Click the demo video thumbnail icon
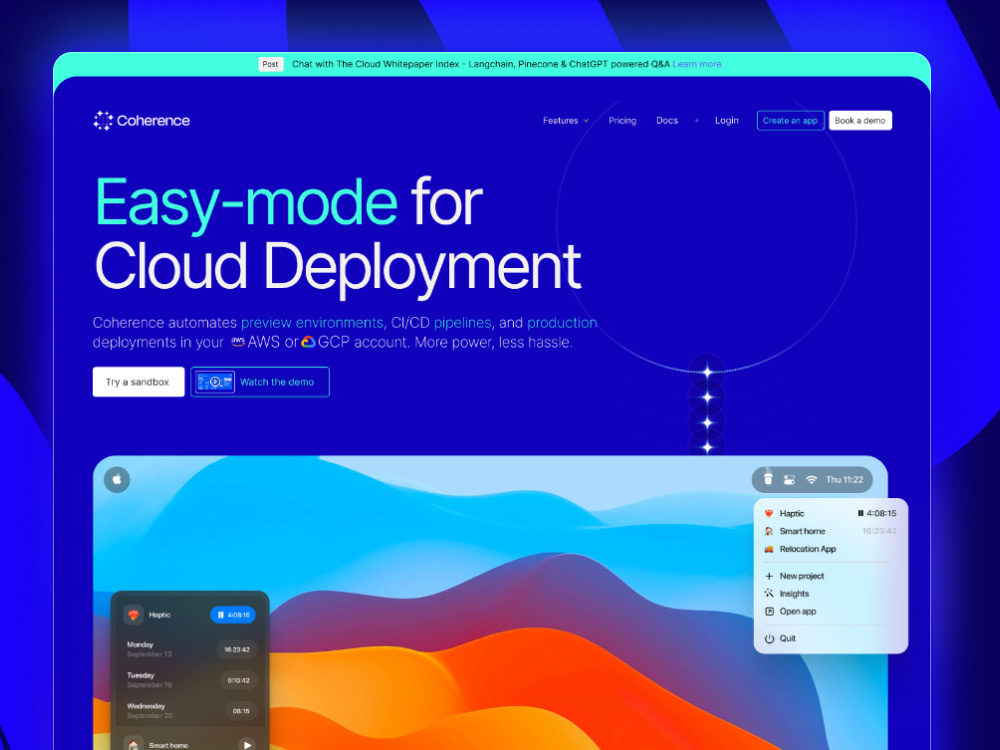 click(x=215, y=382)
